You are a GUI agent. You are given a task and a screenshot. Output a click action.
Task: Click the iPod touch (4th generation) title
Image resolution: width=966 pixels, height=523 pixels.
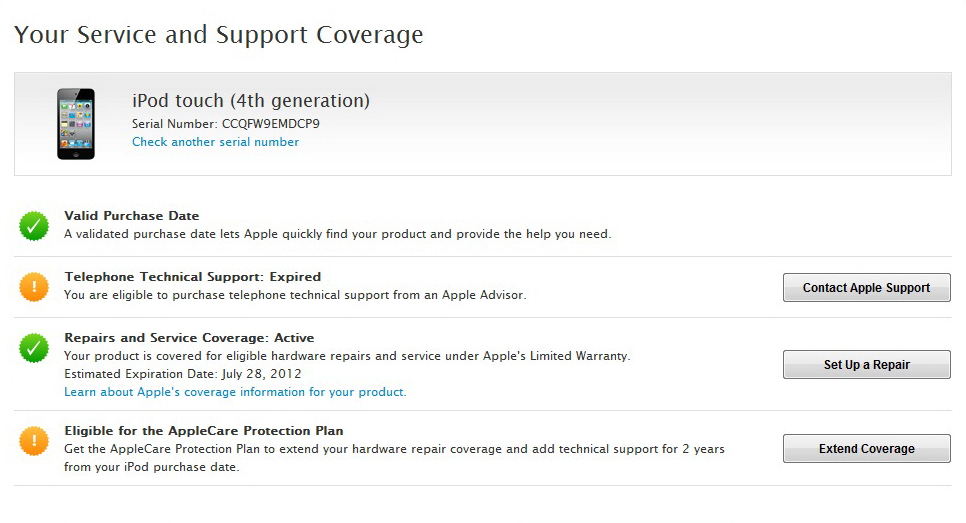pos(251,100)
